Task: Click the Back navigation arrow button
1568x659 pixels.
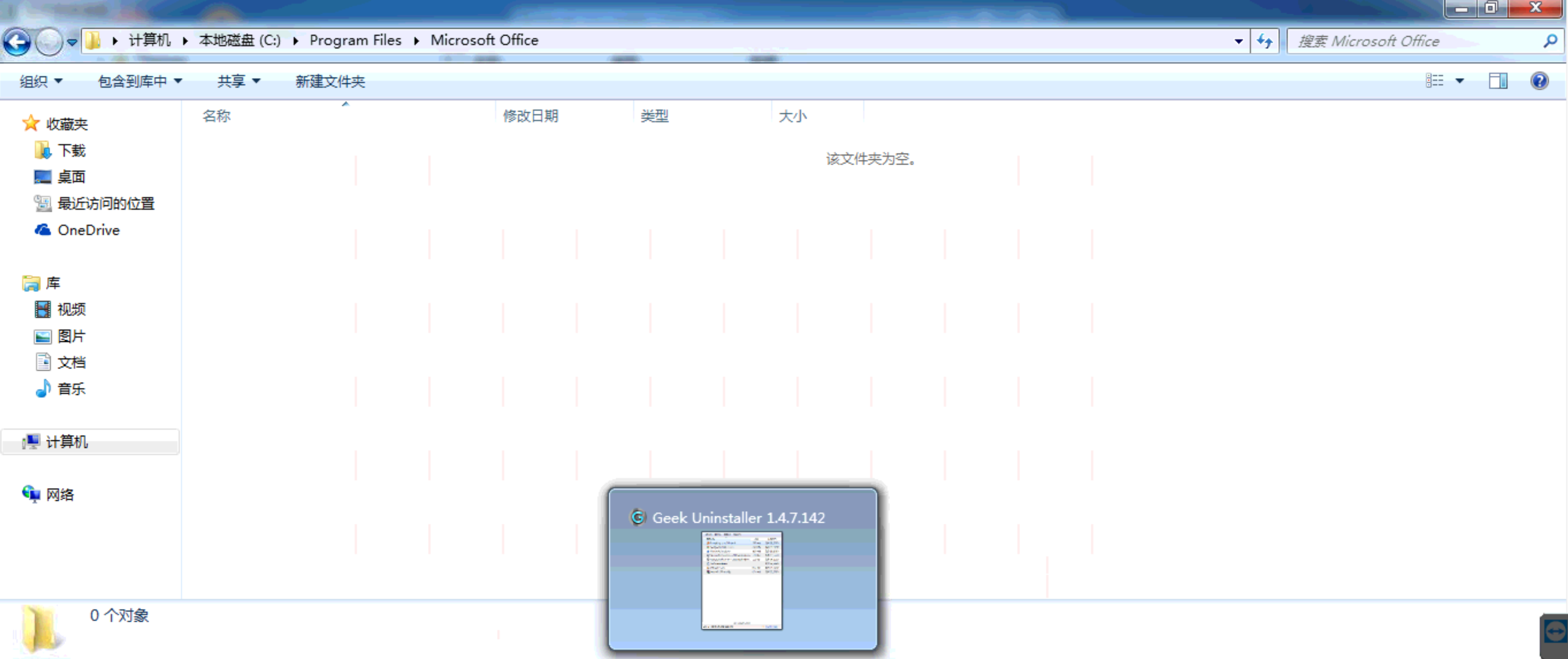Action: (x=17, y=41)
